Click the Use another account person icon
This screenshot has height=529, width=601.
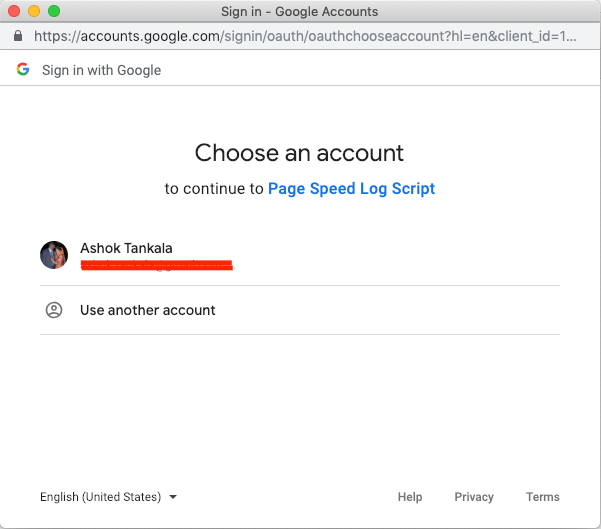(x=54, y=310)
